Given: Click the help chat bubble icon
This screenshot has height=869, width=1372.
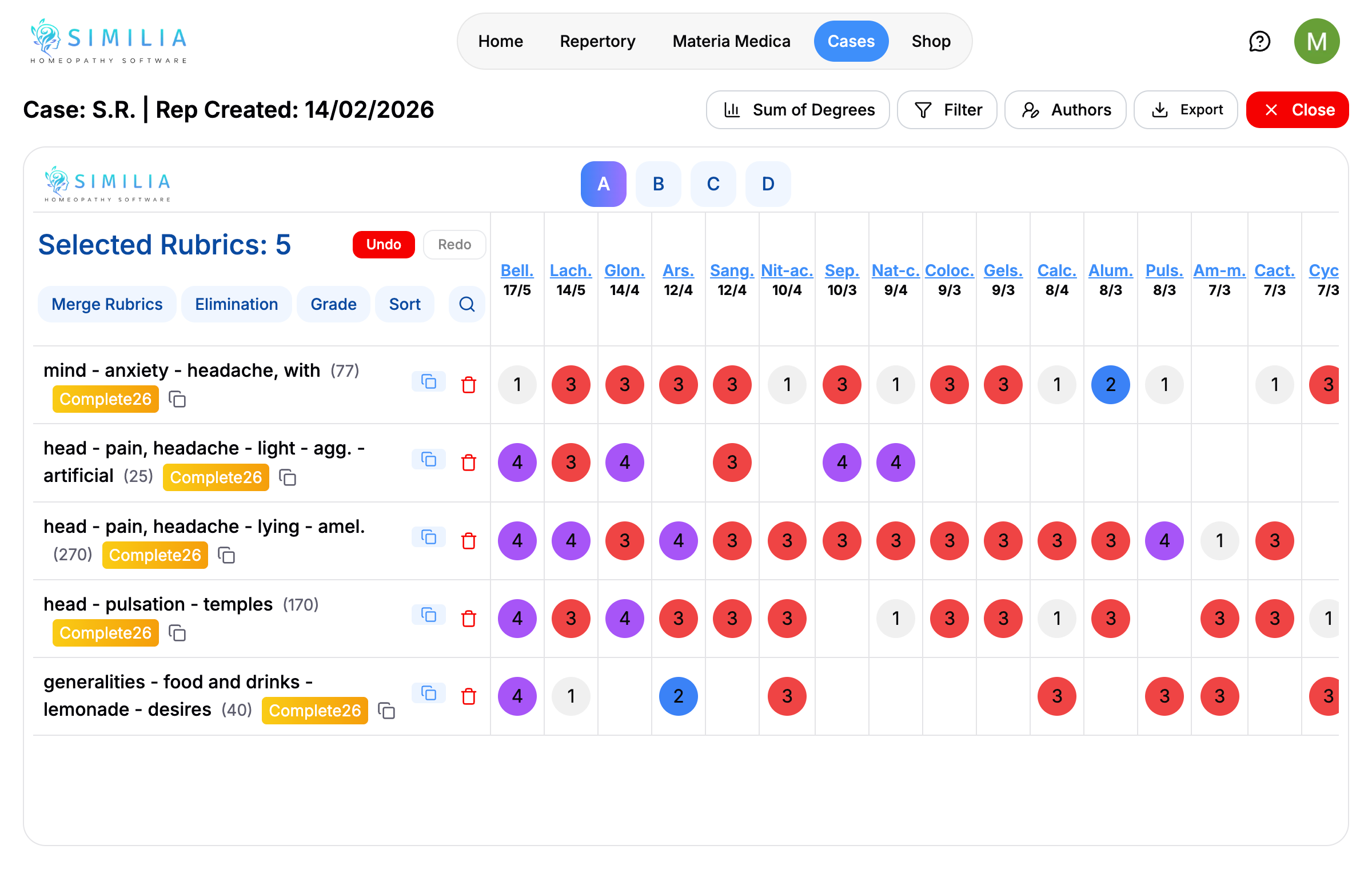Looking at the screenshot, I should (x=1259, y=41).
